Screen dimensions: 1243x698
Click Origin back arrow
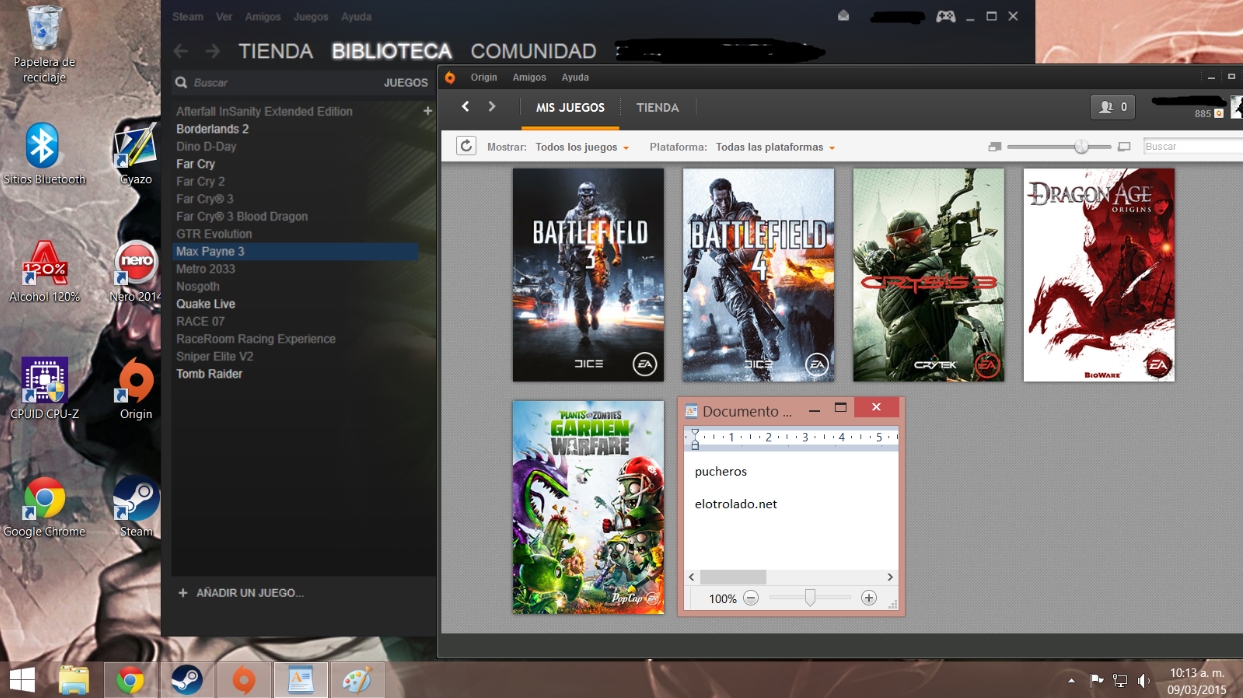point(465,107)
